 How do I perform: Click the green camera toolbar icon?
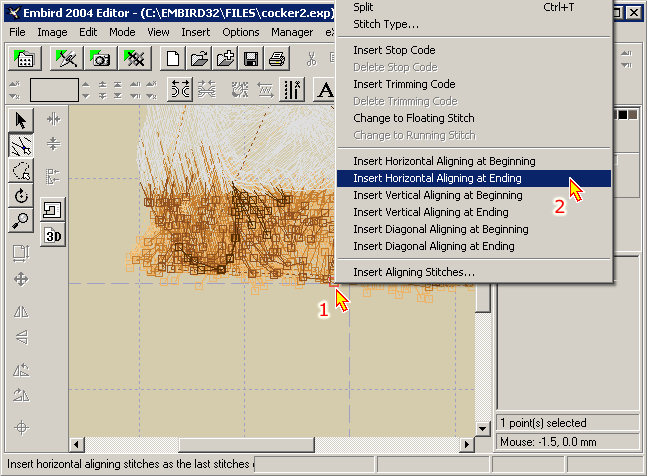click(100, 59)
